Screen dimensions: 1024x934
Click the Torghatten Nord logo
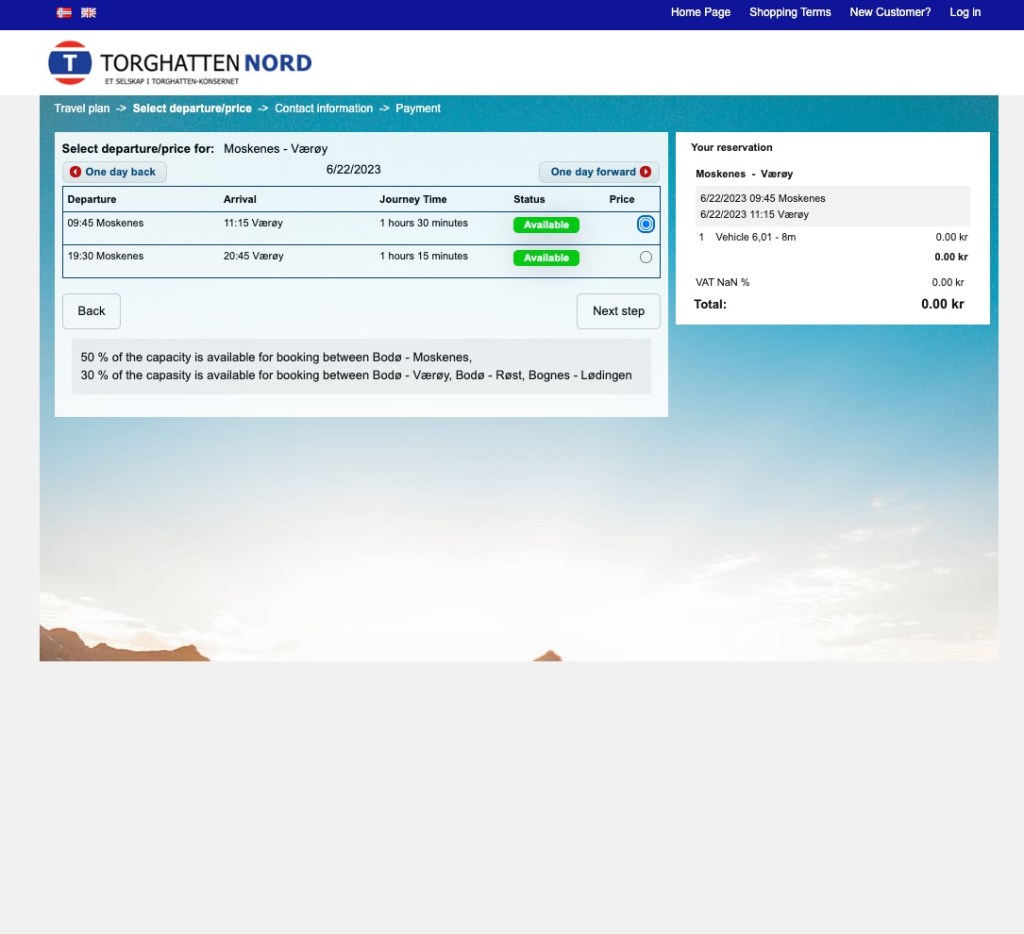coord(180,63)
